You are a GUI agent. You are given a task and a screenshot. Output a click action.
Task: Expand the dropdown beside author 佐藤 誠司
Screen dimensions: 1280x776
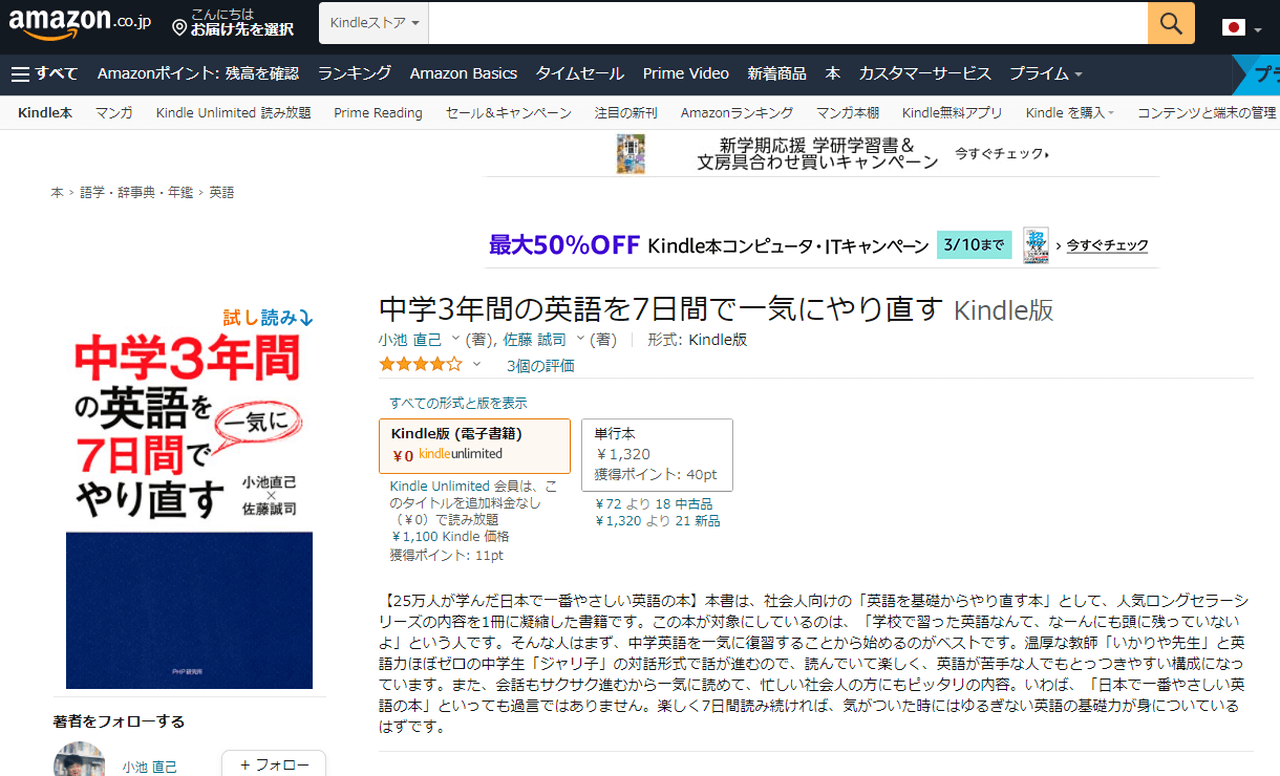580,339
